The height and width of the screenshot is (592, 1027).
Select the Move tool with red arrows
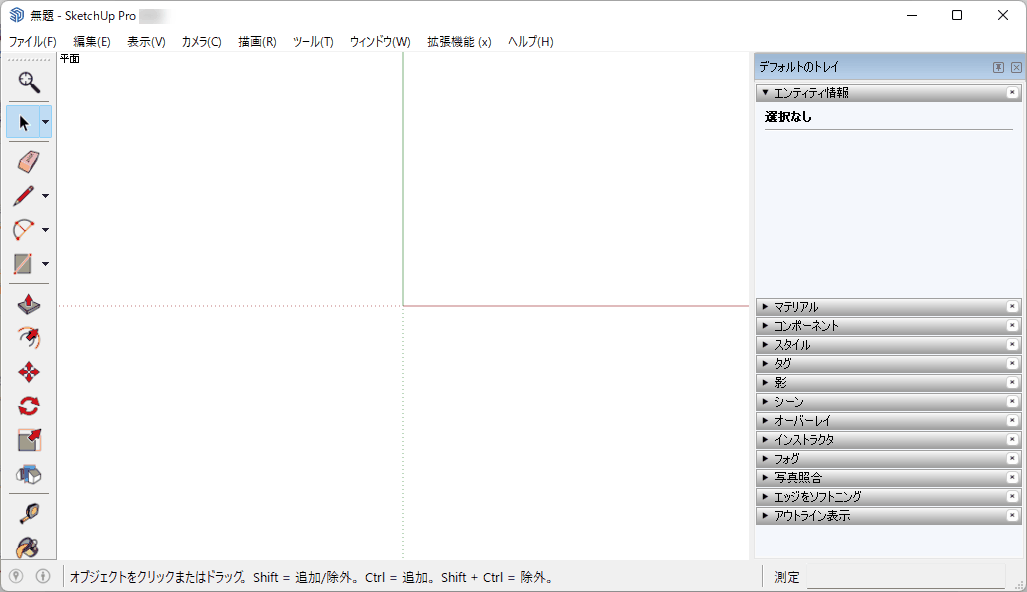pos(29,372)
